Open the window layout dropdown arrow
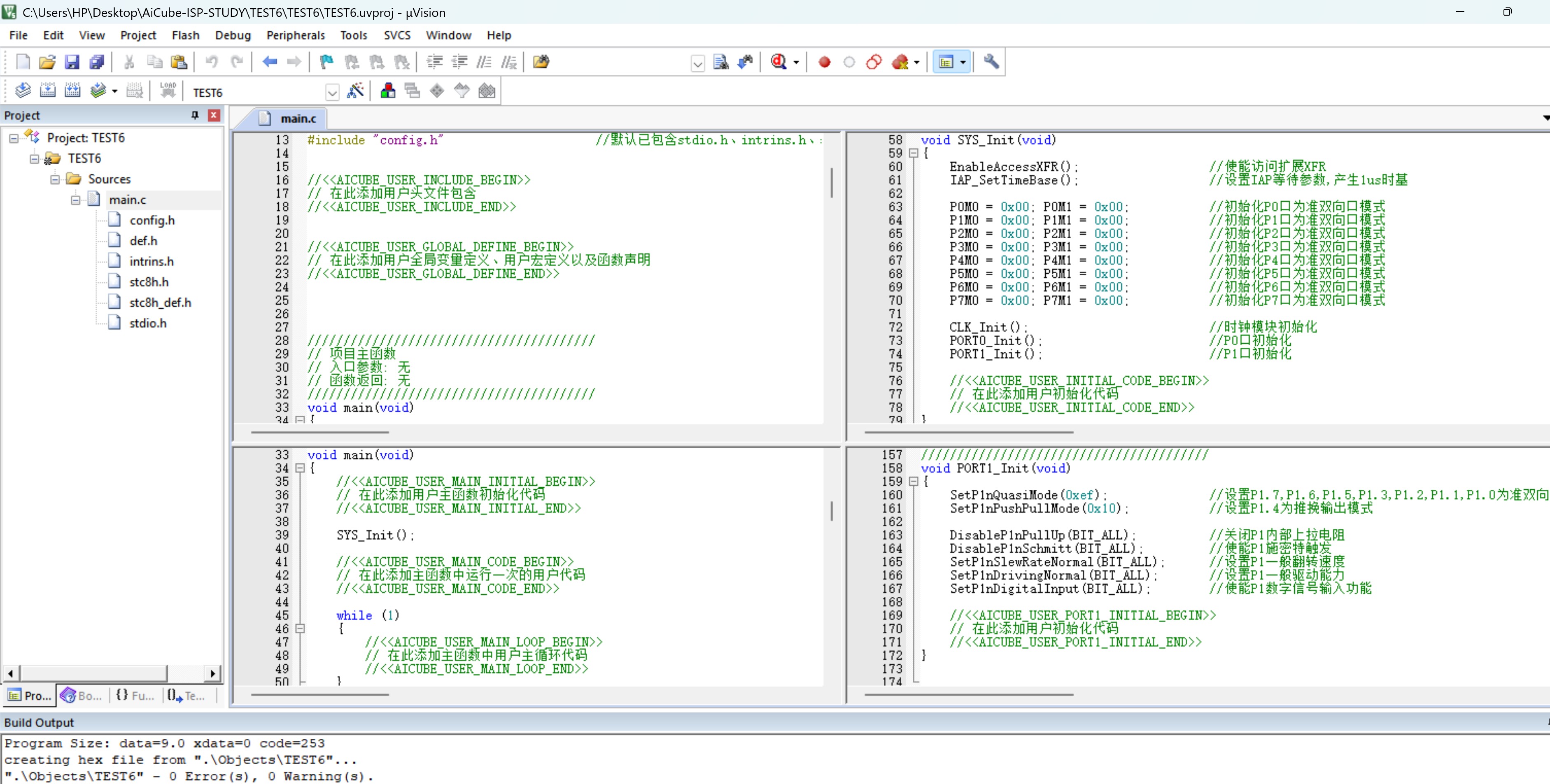The height and width of the screenshot is (784, 1550). [963, 62]
